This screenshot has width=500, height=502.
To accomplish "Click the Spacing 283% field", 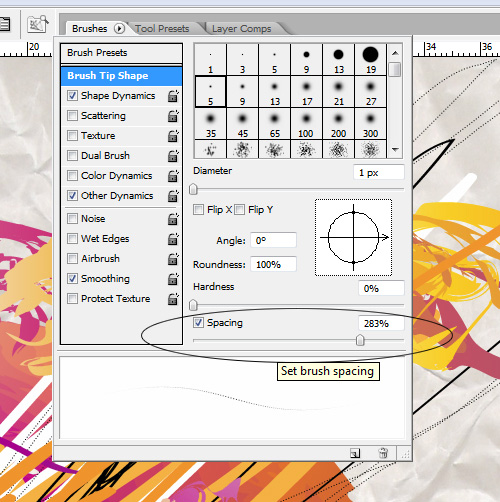I will (381, 323).
